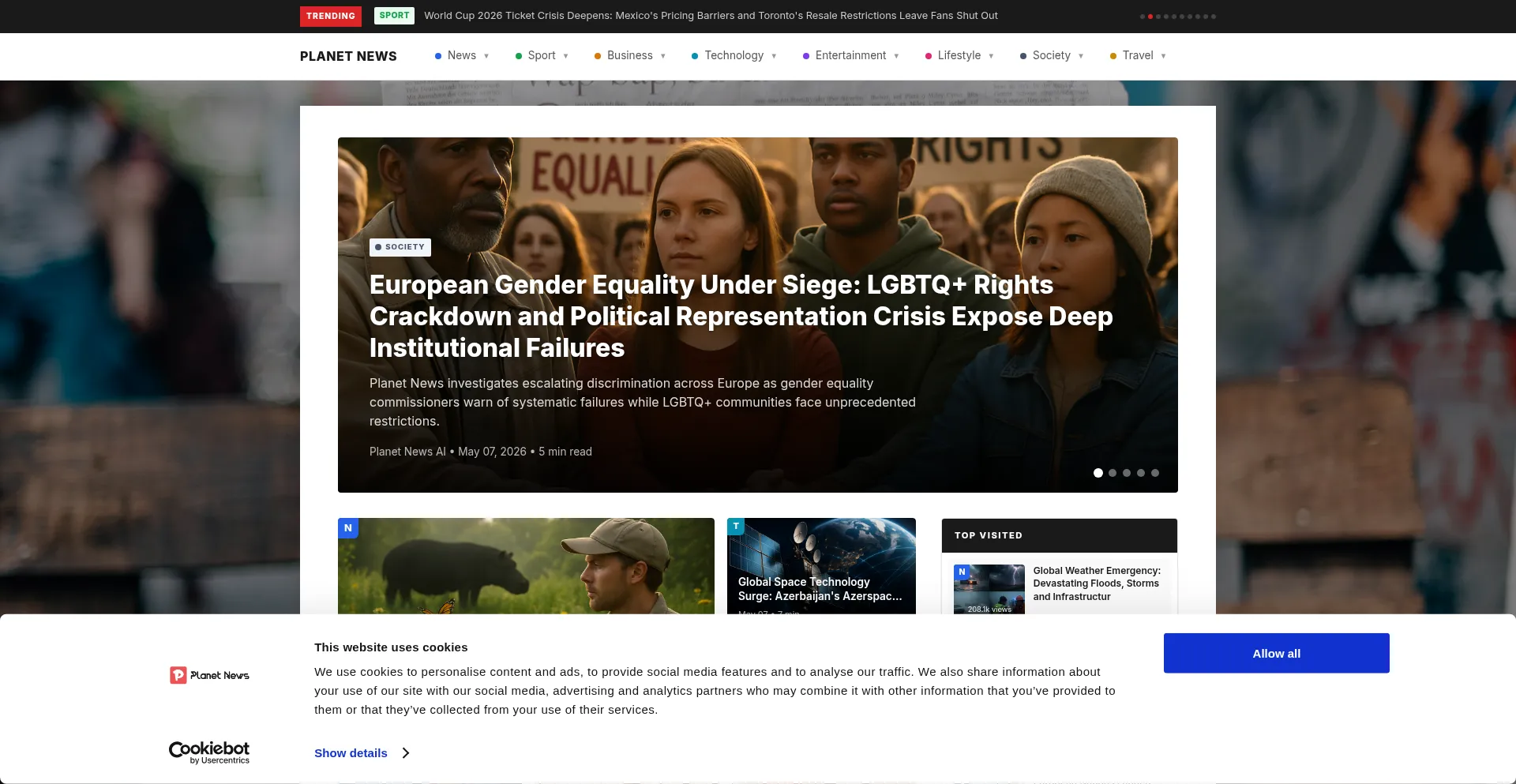
Task: Click the 'Planet News AI' author byline
Action: (407, 452)
